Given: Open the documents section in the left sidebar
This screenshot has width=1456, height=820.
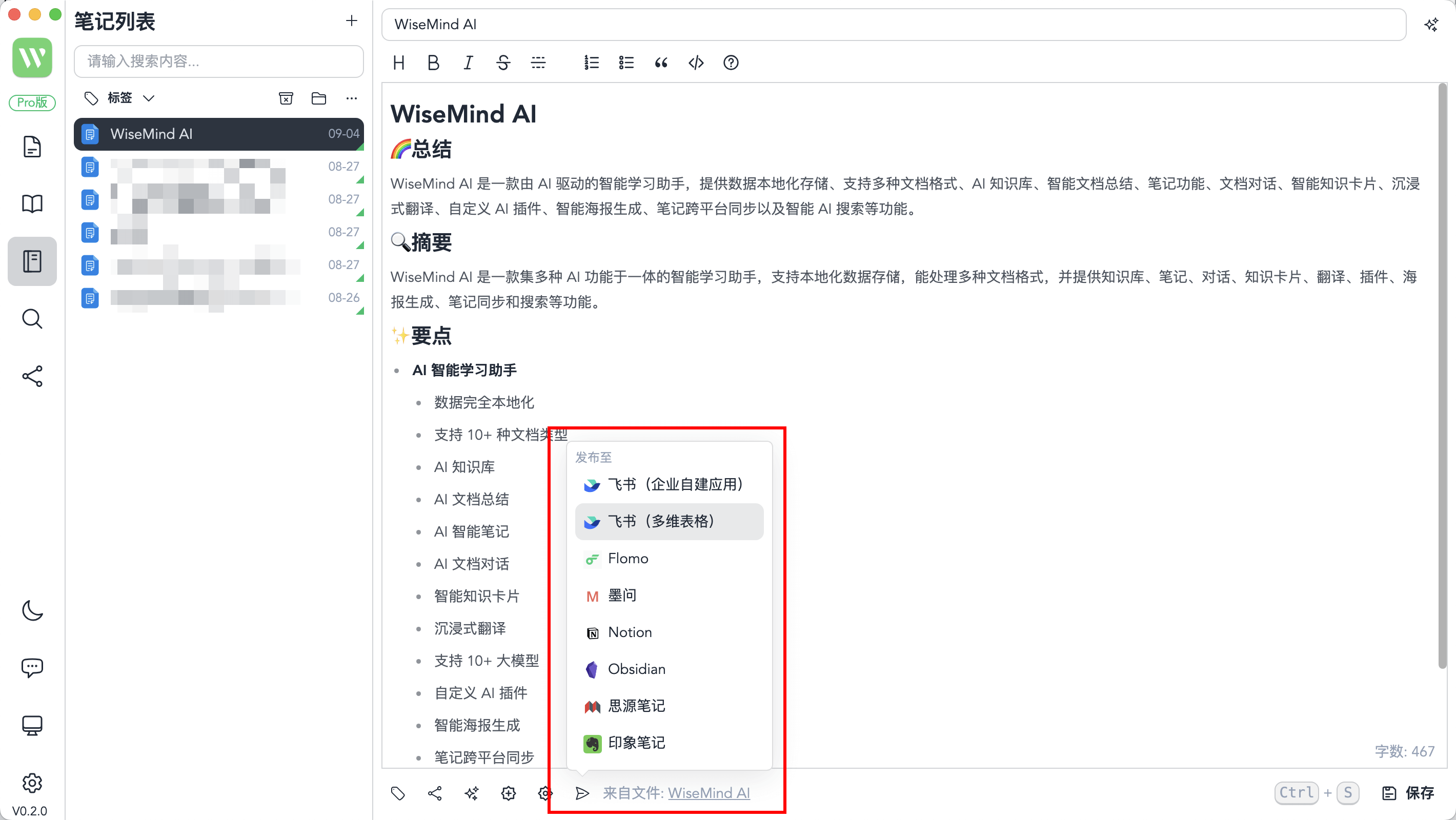Looking at the screenshot, I should (32, 147).
